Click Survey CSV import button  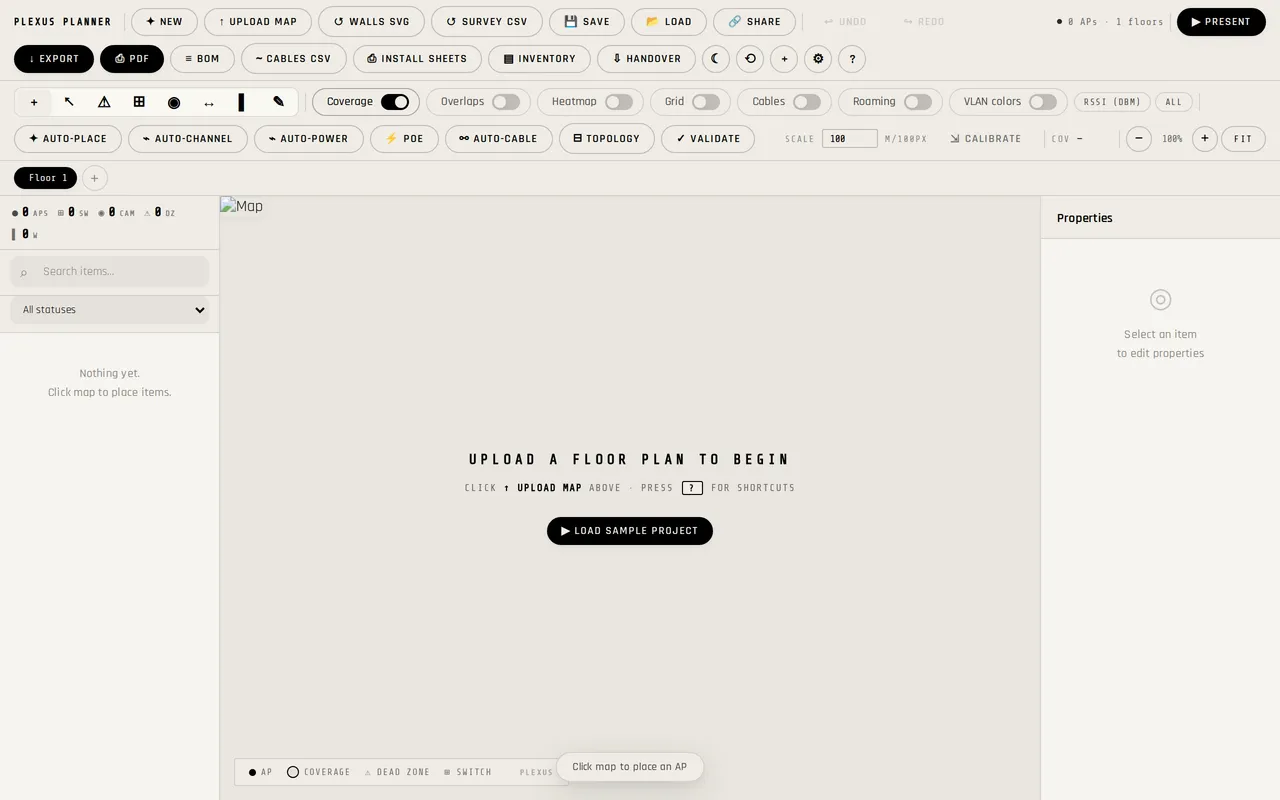coord(487,22)
